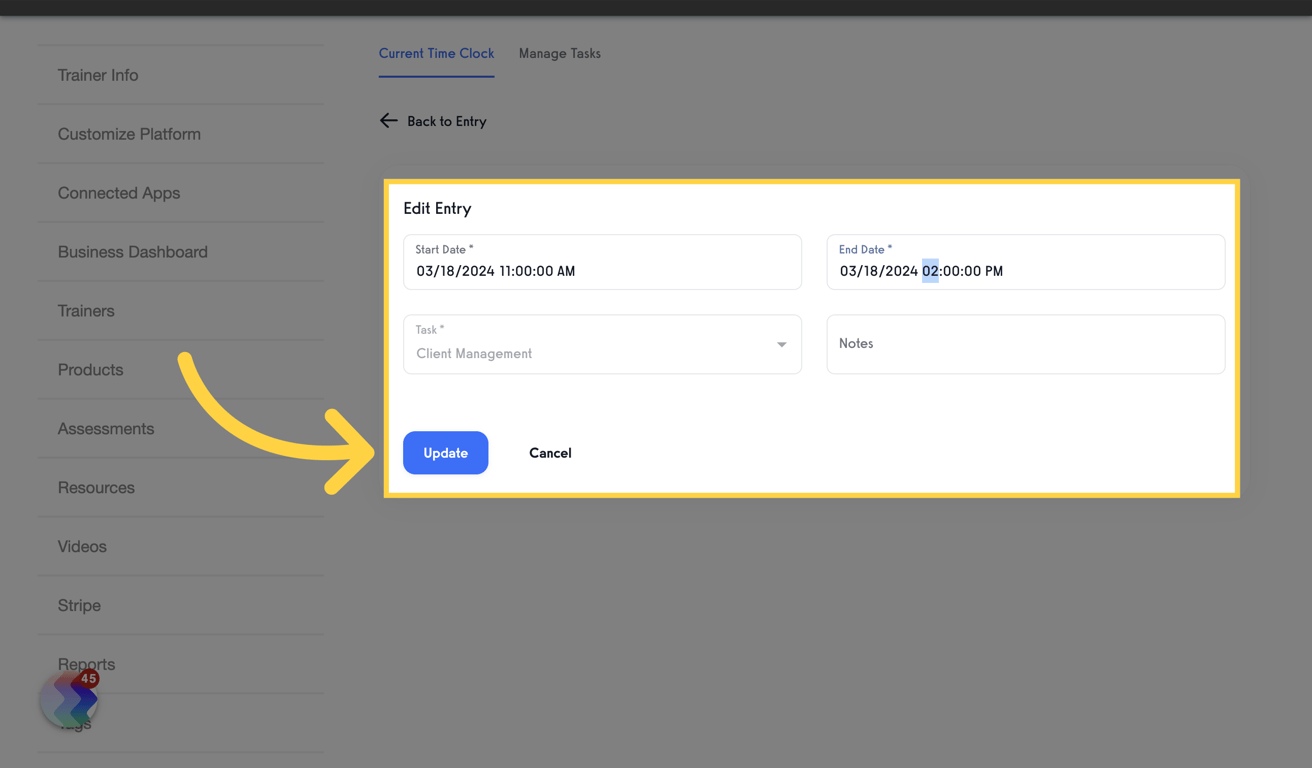
Task: Click the Edit Entry heading
Action: (x=437, y=209)
